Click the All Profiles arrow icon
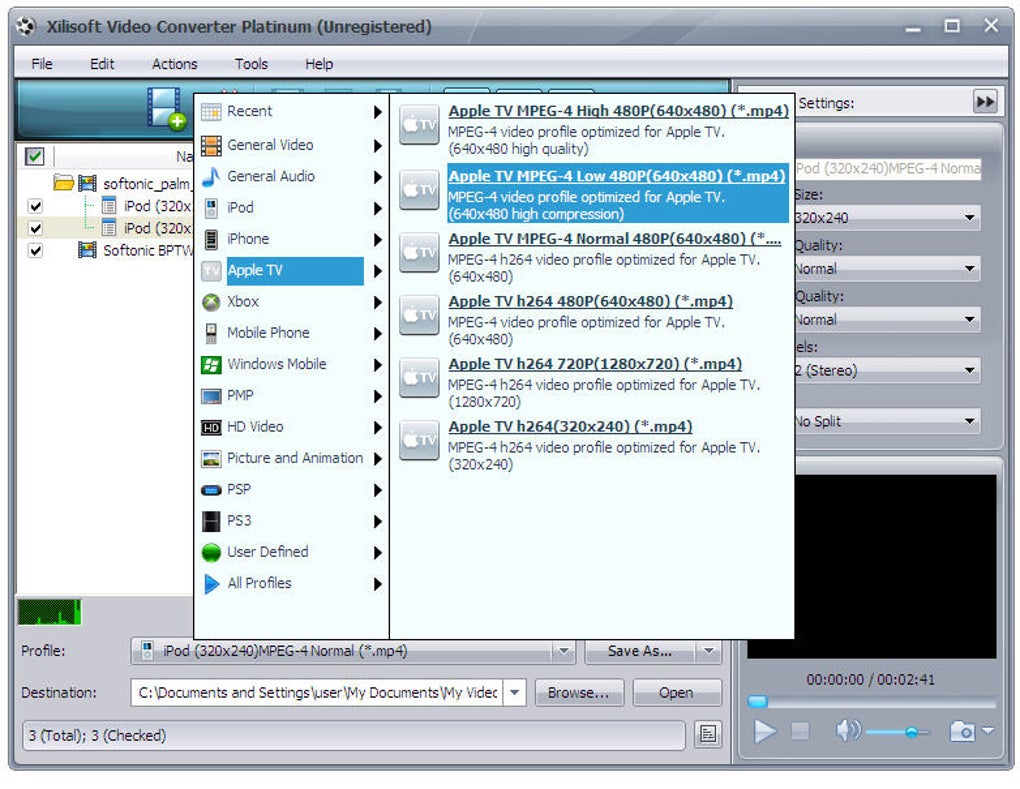This screenshot has width=1020, height=789. coord(211,583)
